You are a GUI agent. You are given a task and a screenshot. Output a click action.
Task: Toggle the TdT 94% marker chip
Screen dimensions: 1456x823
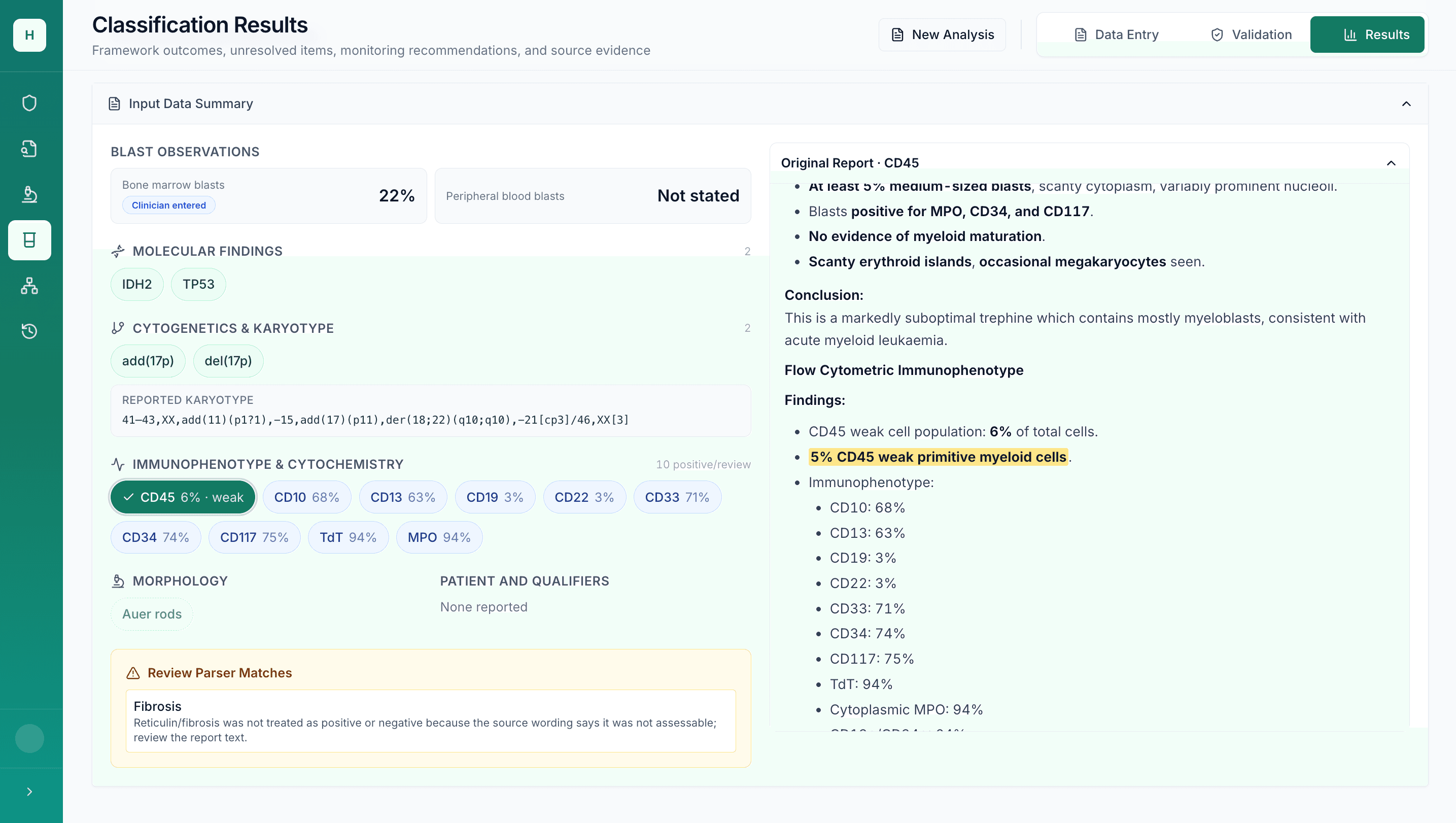[x=348, y=537]
